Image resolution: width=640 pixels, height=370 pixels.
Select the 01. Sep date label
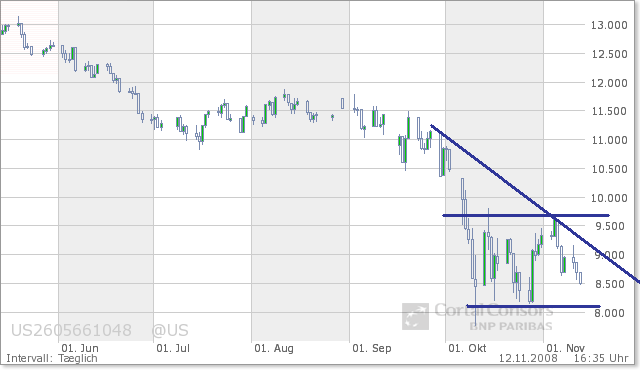pos(372,348)
